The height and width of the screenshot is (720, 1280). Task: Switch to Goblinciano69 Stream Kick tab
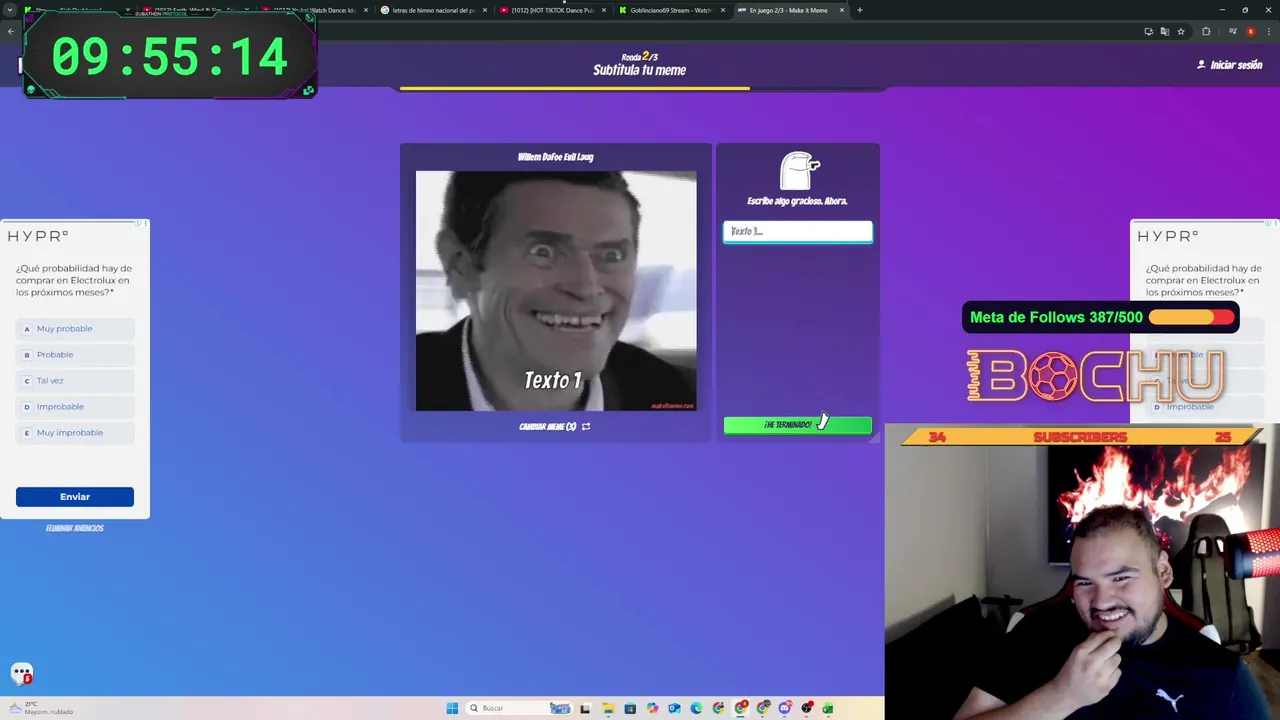pyautogui.click(x=670, y=10)
